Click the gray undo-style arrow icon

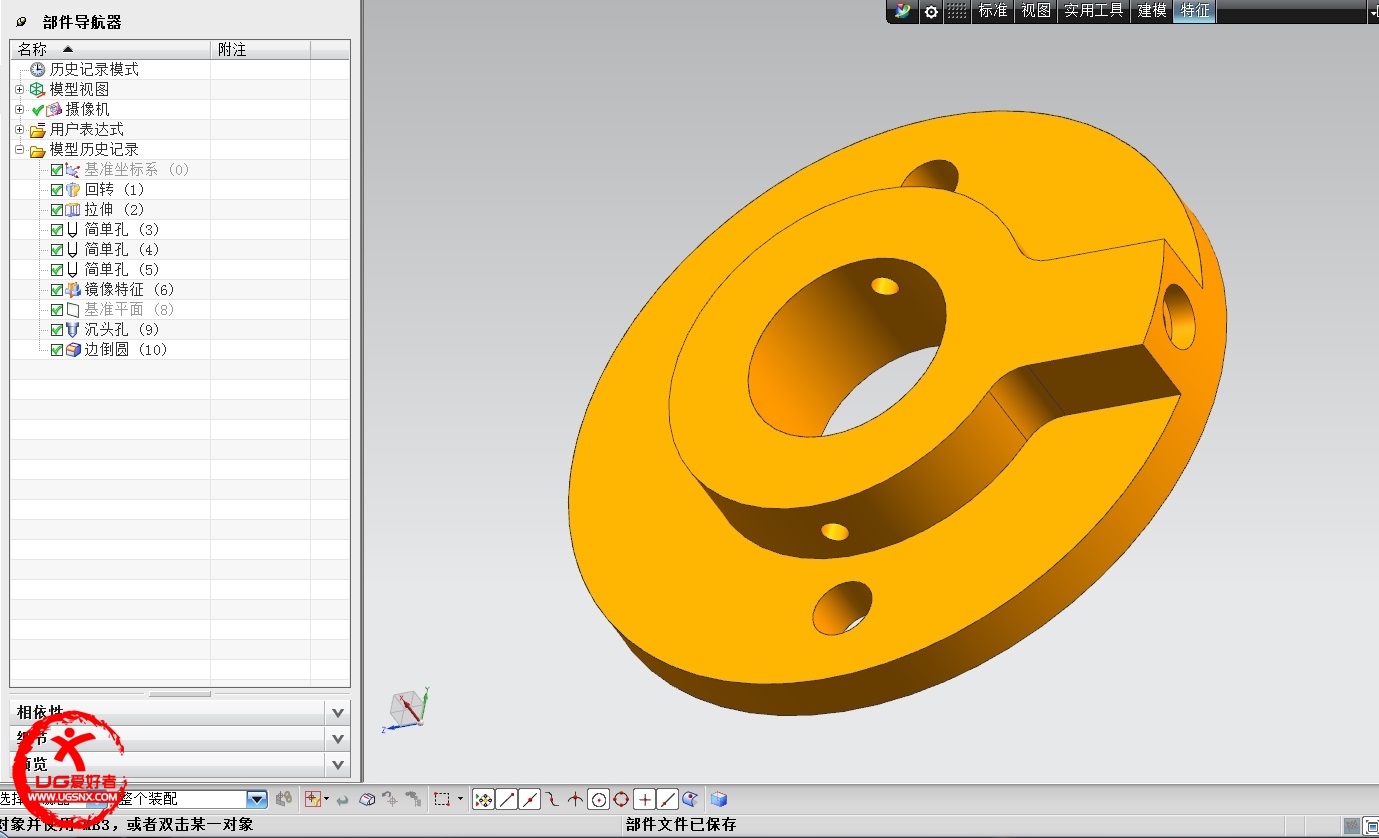[343, 799]
